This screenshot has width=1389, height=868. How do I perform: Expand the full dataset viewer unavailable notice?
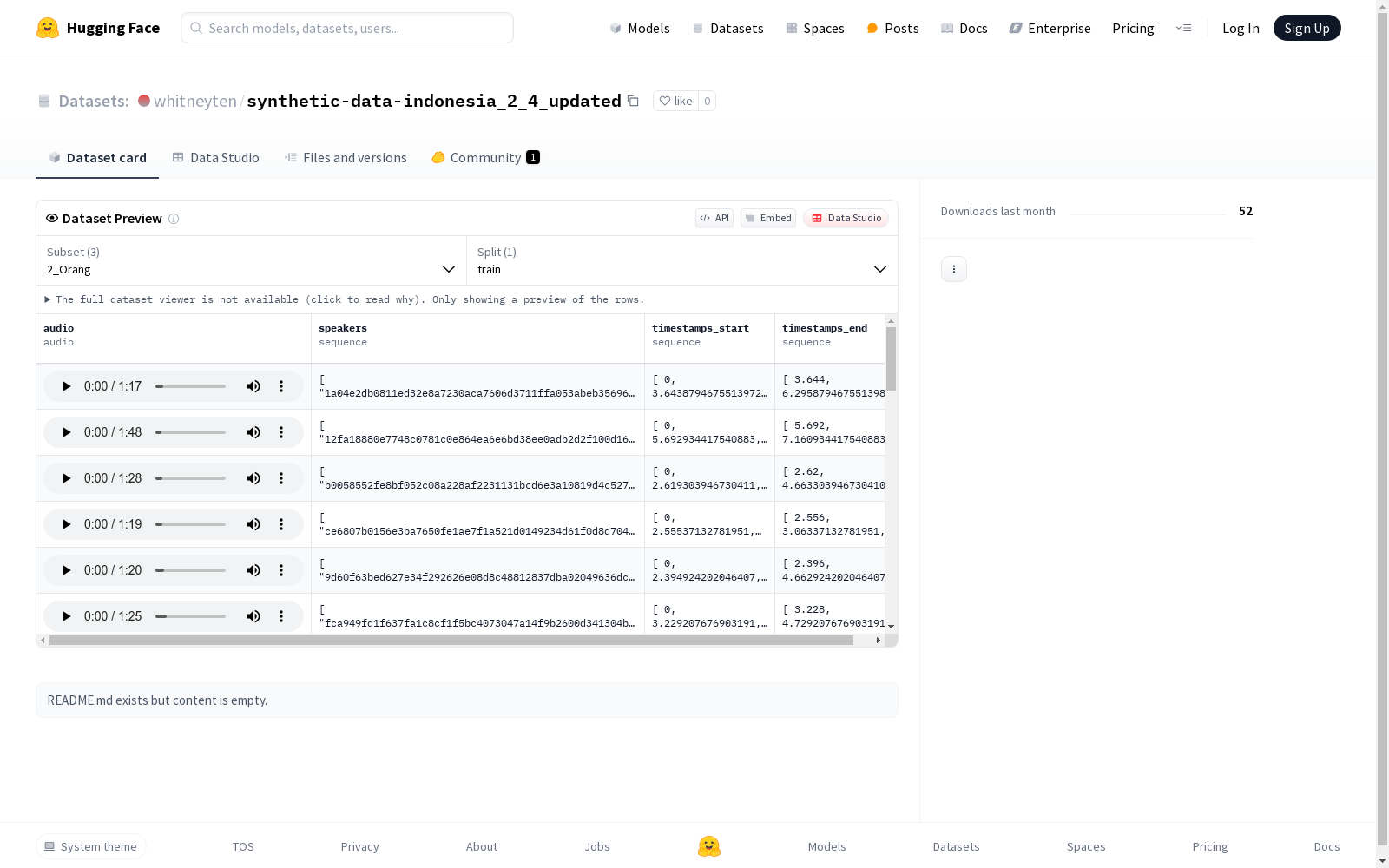coord(344,299)
